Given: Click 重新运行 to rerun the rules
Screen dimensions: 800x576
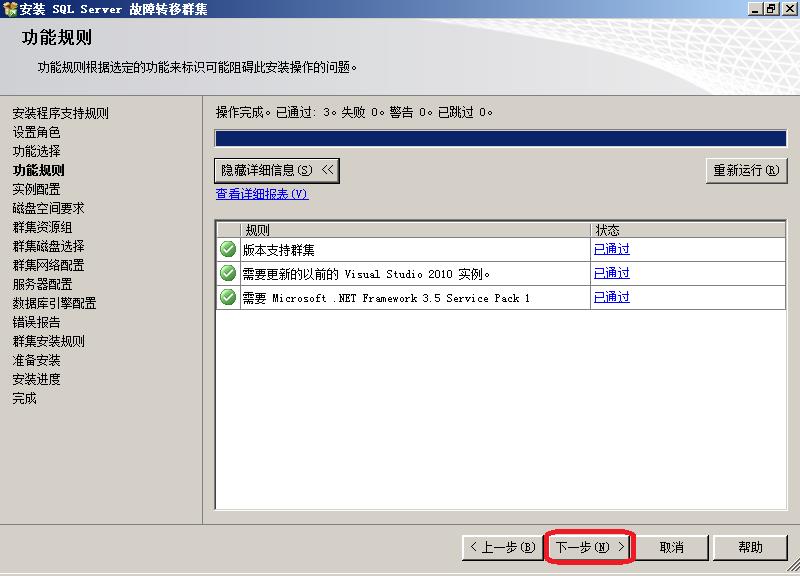Looking at the screenshot, I should click(746, 170).
